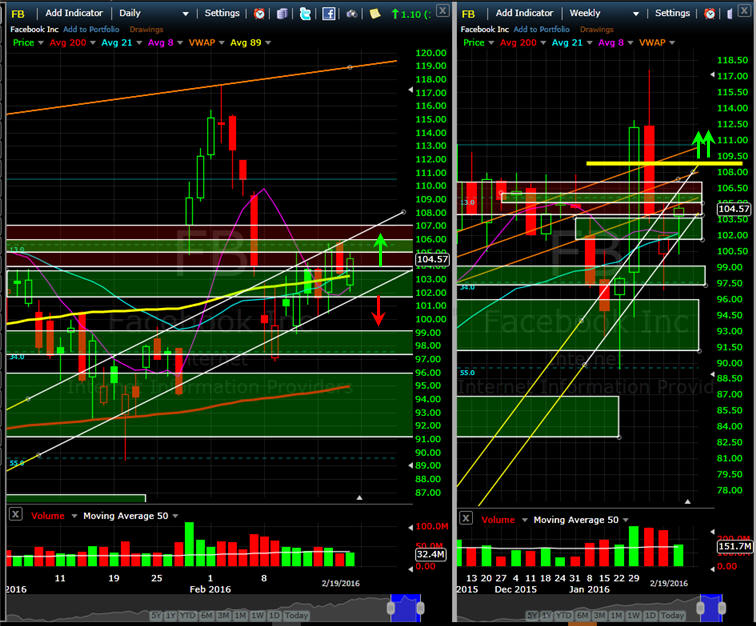This screenshot has width=756, height=626.
Task: Open Settings in the Daily chart toolbar
Action: coord(222,13)
